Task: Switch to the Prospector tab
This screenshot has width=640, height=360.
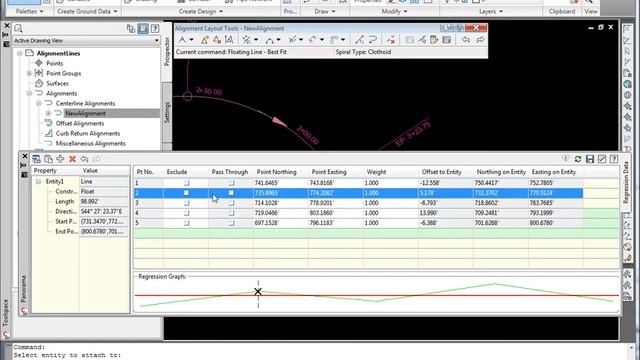Action: coord(167,51)
